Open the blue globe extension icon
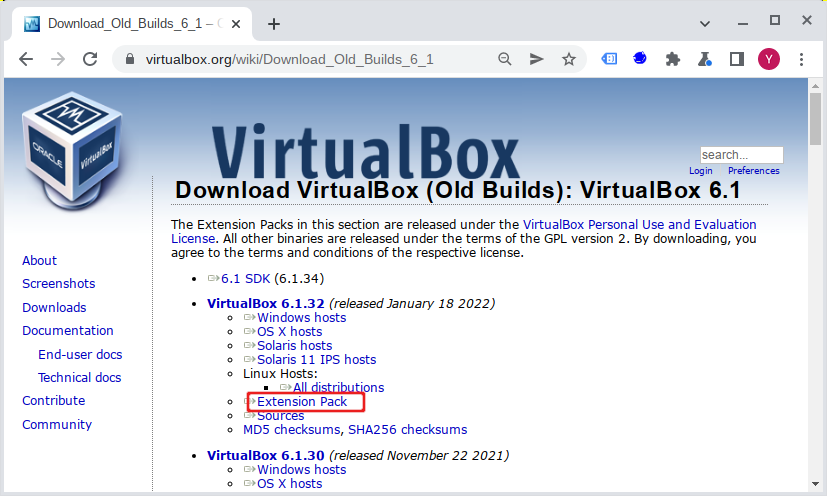 point(640,59)
